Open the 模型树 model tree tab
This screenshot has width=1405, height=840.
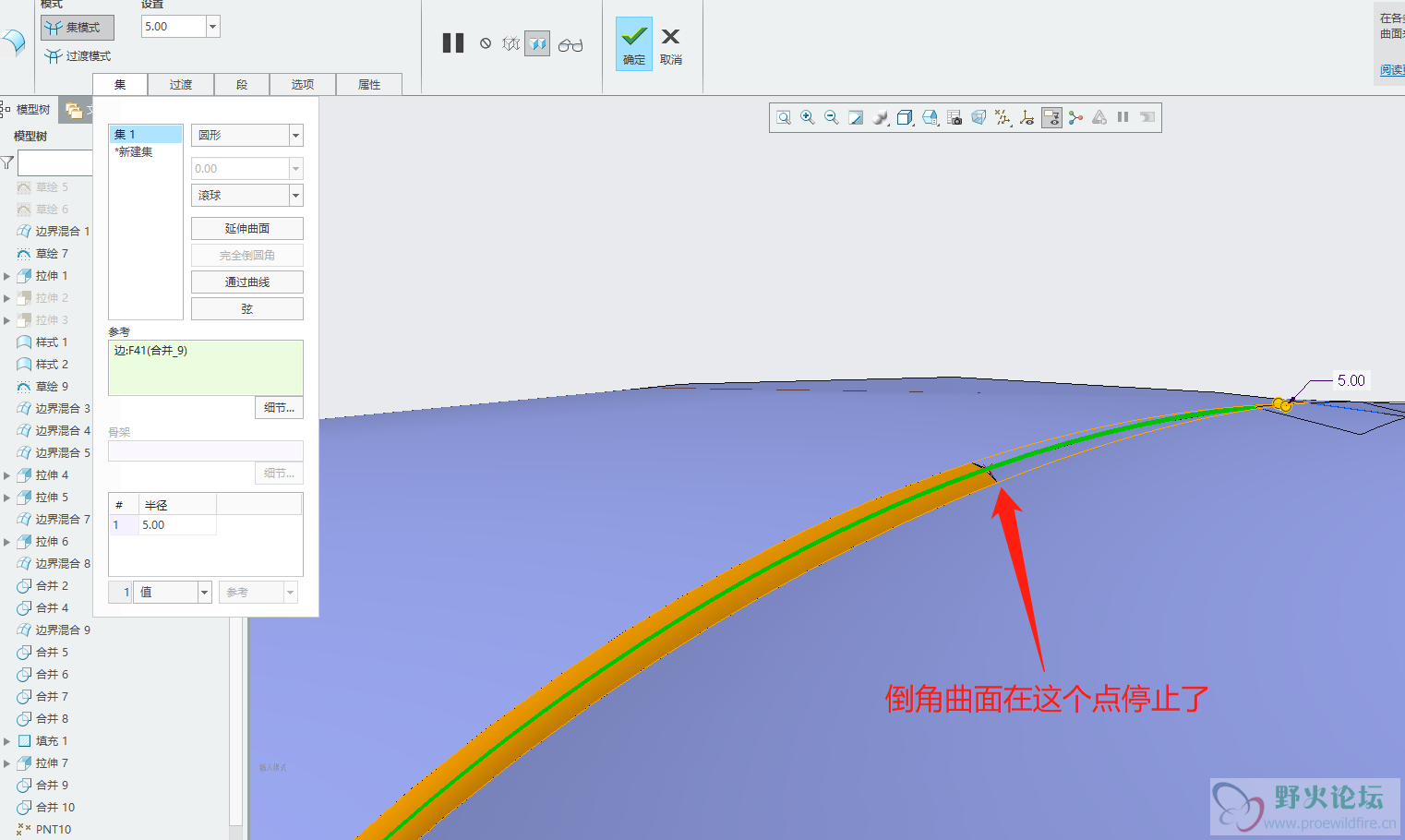coord(29,109)
